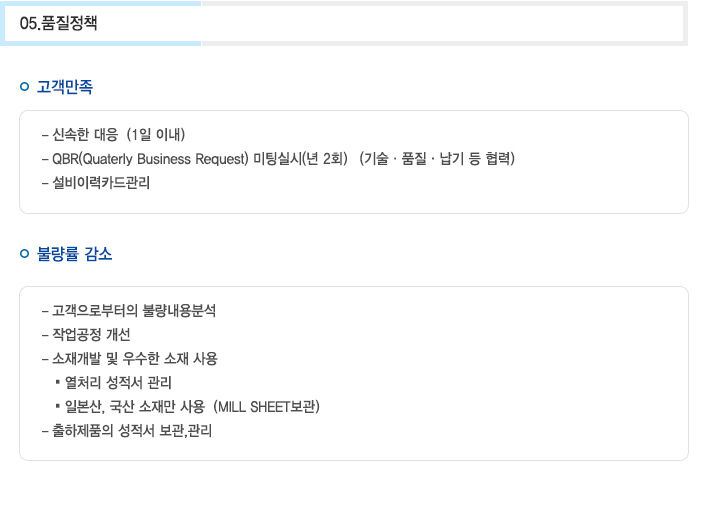Click square bullet before 일본산, 국산 소재만 사용
Image resolution: width=720 pixels, height=514 pixels.
click(57, 405)
